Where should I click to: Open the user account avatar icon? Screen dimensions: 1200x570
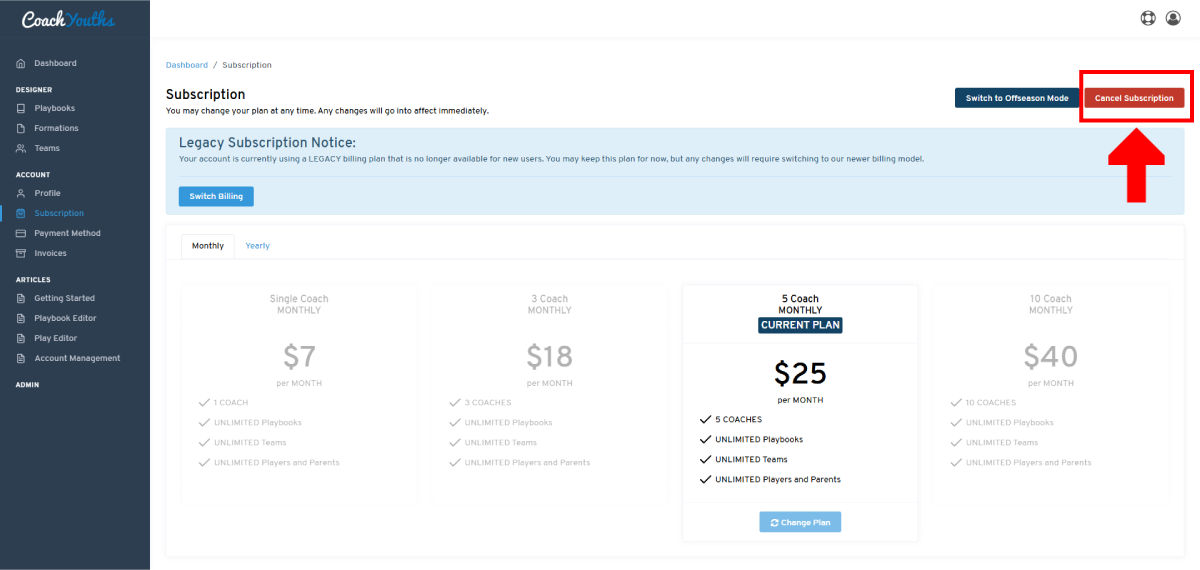(1173, 18)
